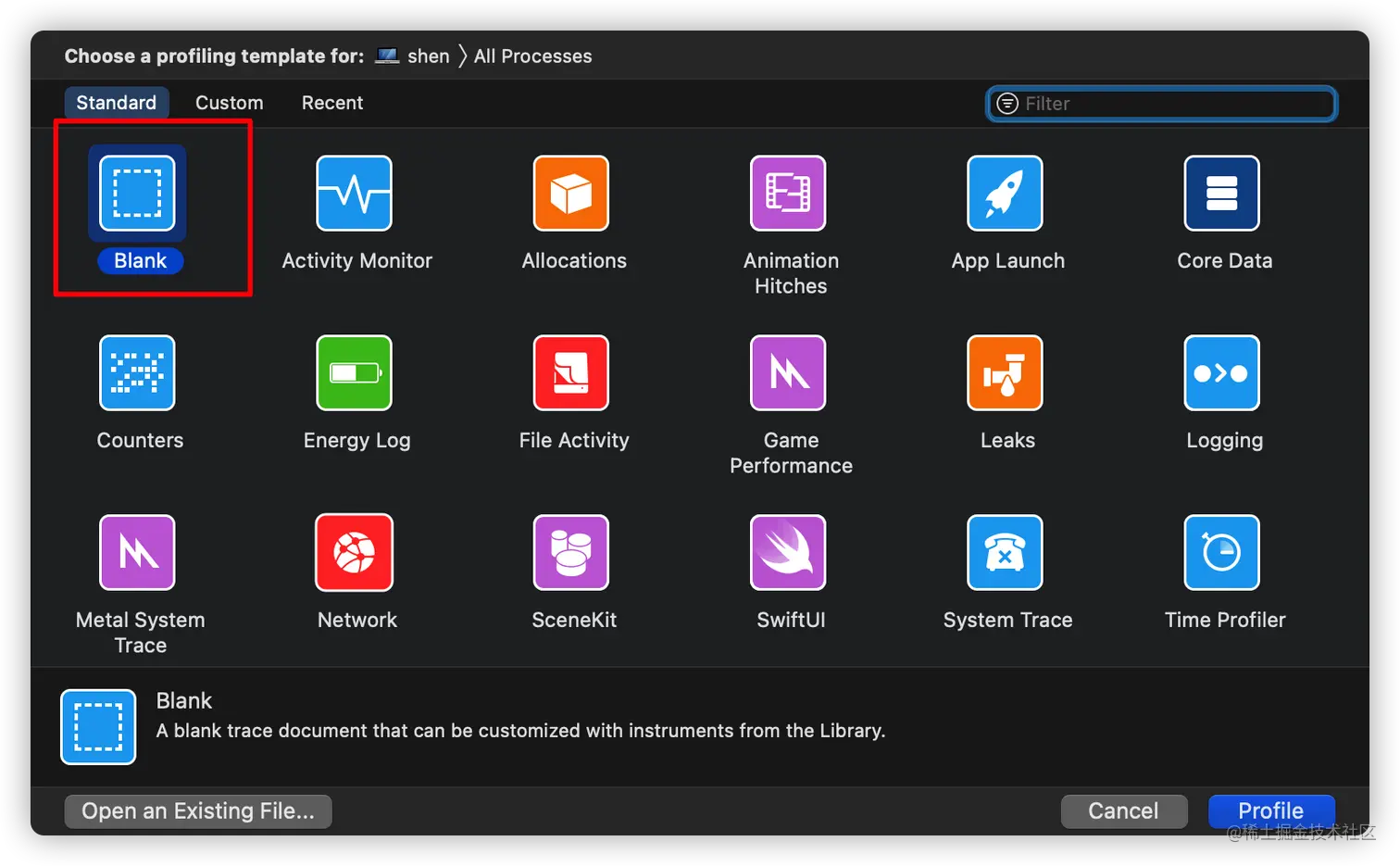The height and width of the screenshot is (866, 1400).
Task: Click the 'Choose a profiling template for:' heading
Action: (215, 56)
